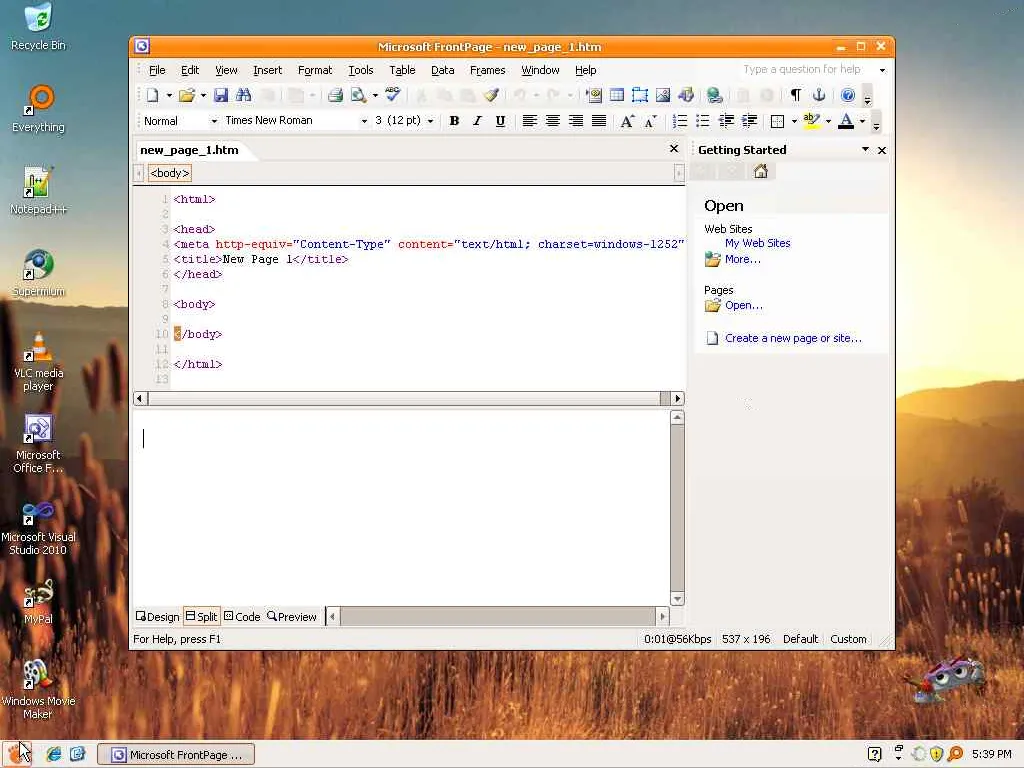Click the Numbering list icon
Screen dimensions: 1024x768
[680, 121]
